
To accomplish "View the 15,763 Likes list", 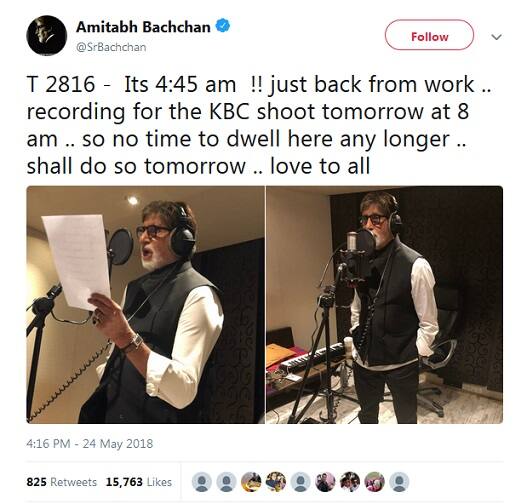I will pyautogui.click(x=139, y=482).
